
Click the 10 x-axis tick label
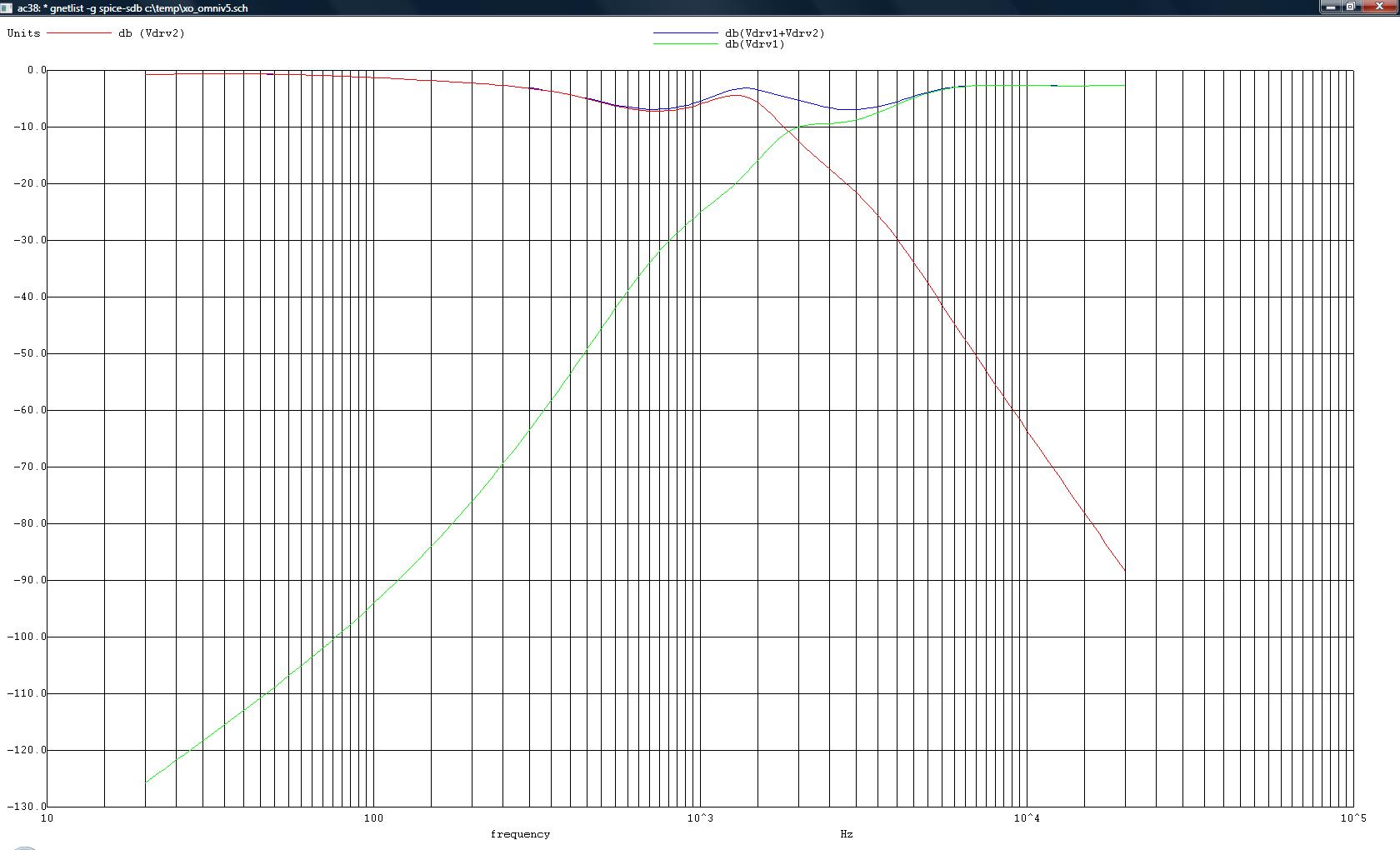click(x=47, y=818)
